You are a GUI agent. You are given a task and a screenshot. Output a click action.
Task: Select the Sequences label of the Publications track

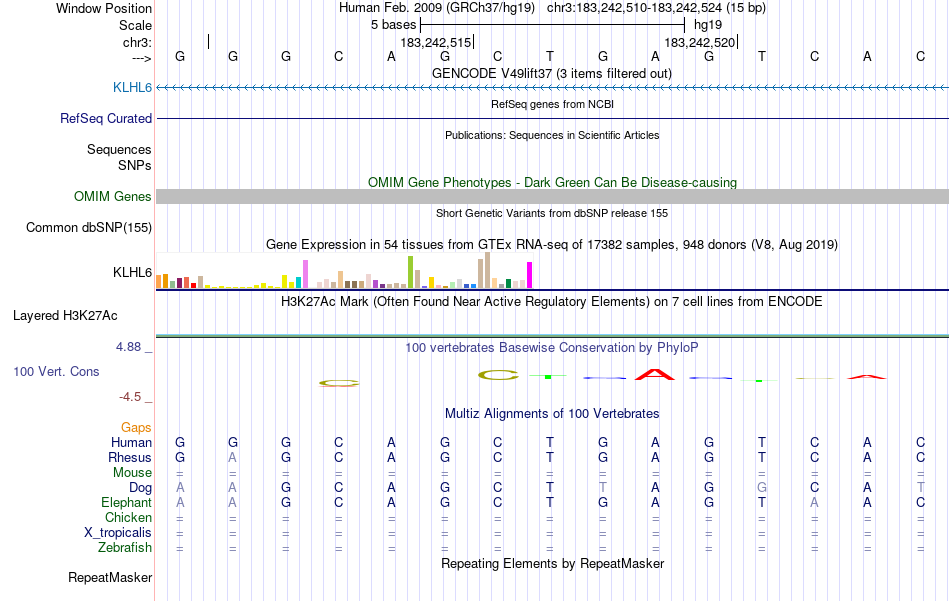(x=119, y=150)
